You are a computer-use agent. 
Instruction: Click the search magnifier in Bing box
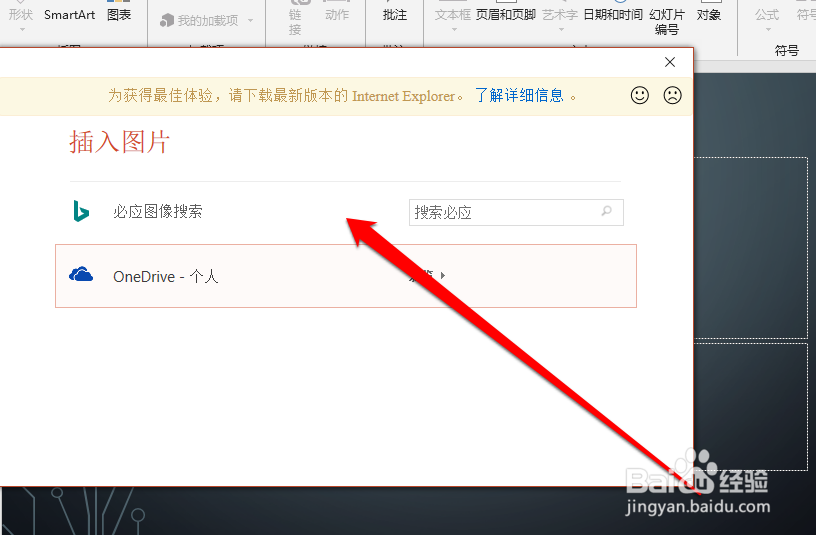click(606, 211)
